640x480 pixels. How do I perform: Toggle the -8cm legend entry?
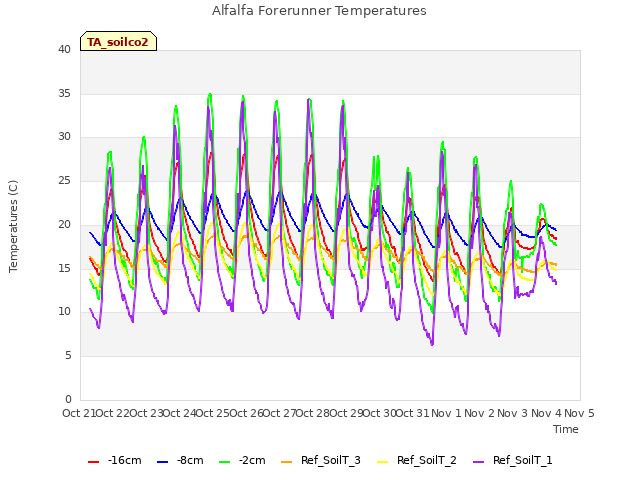pyautogui.click(x=180, y=460)
